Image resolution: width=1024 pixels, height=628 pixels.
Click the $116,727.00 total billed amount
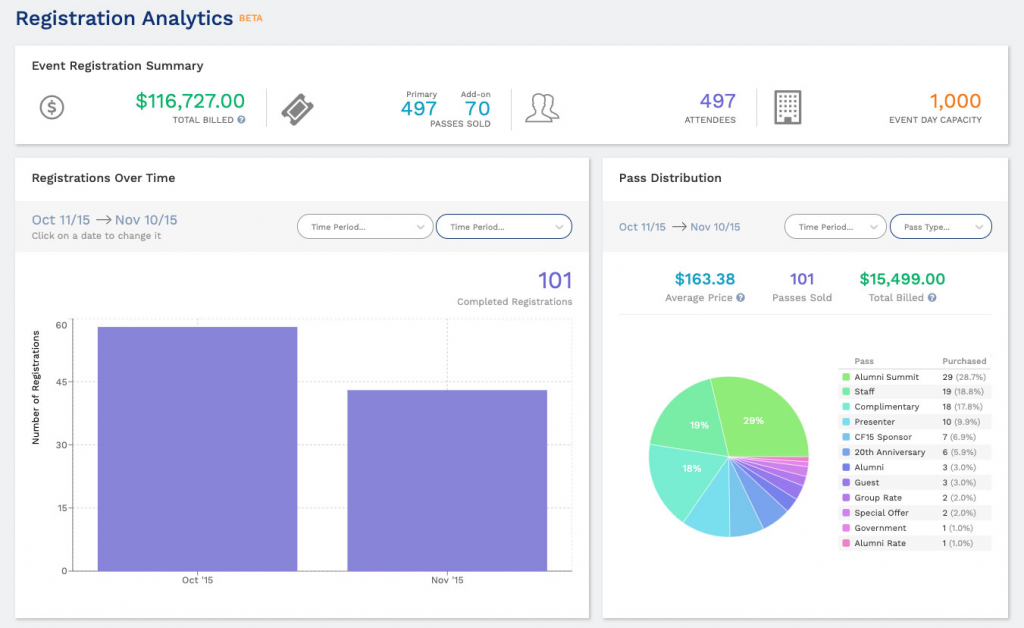(x=190, y=101)
